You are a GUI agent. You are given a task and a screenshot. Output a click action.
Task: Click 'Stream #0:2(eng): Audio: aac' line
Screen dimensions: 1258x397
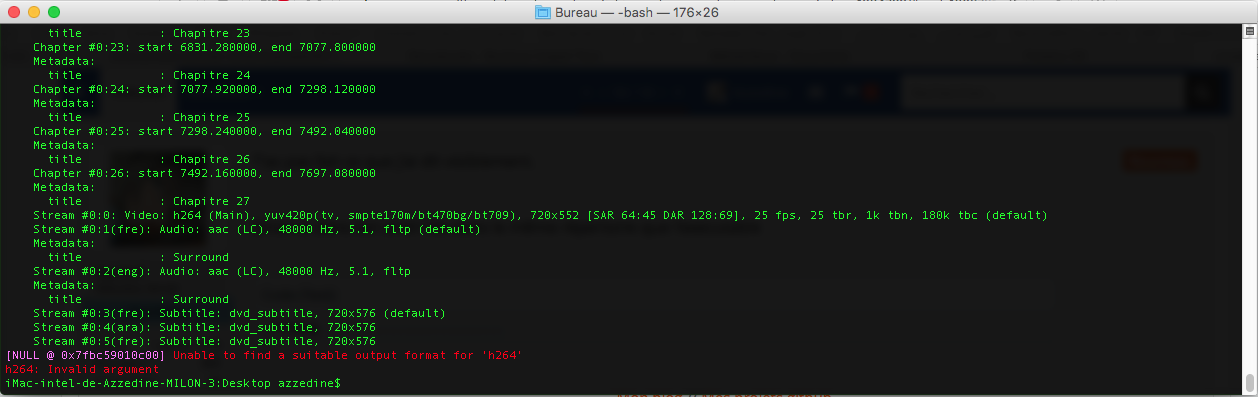coord(222,271)
